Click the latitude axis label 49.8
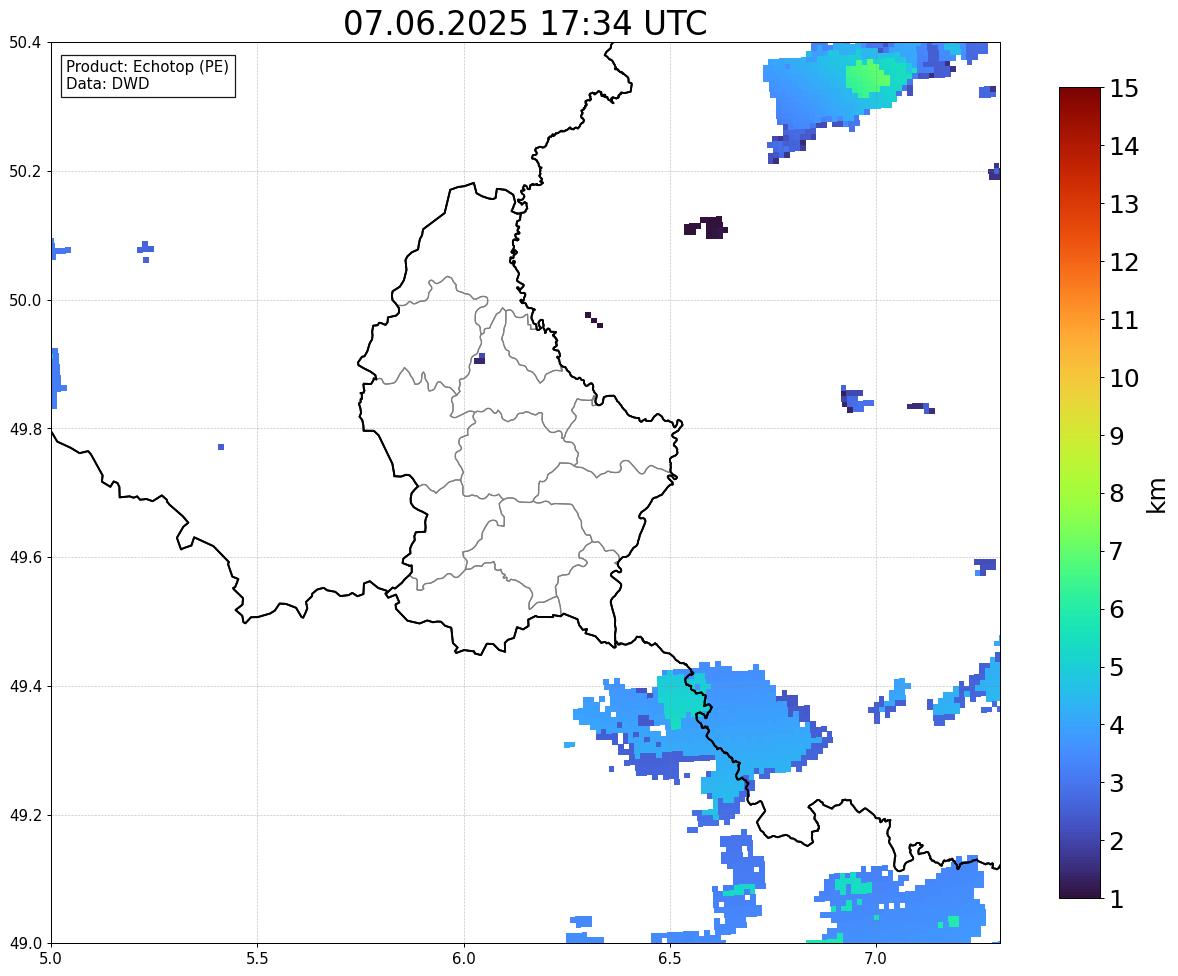The image size is (1178, 976). click(x=25, y=429)
